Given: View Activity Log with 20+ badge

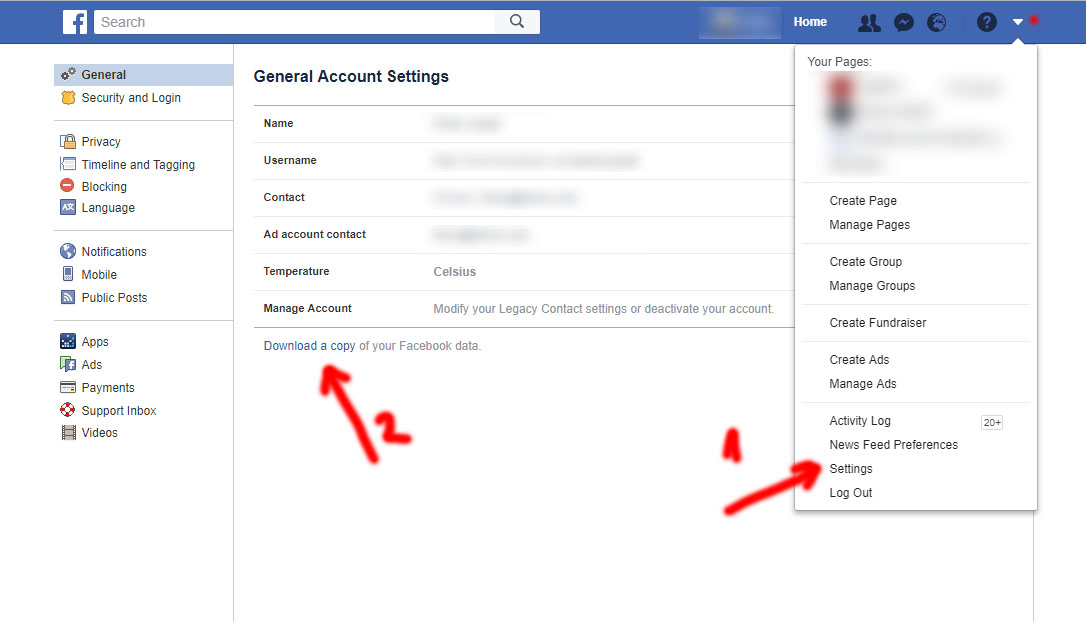Looking at the screenshot, I should [x=860, y=420].
